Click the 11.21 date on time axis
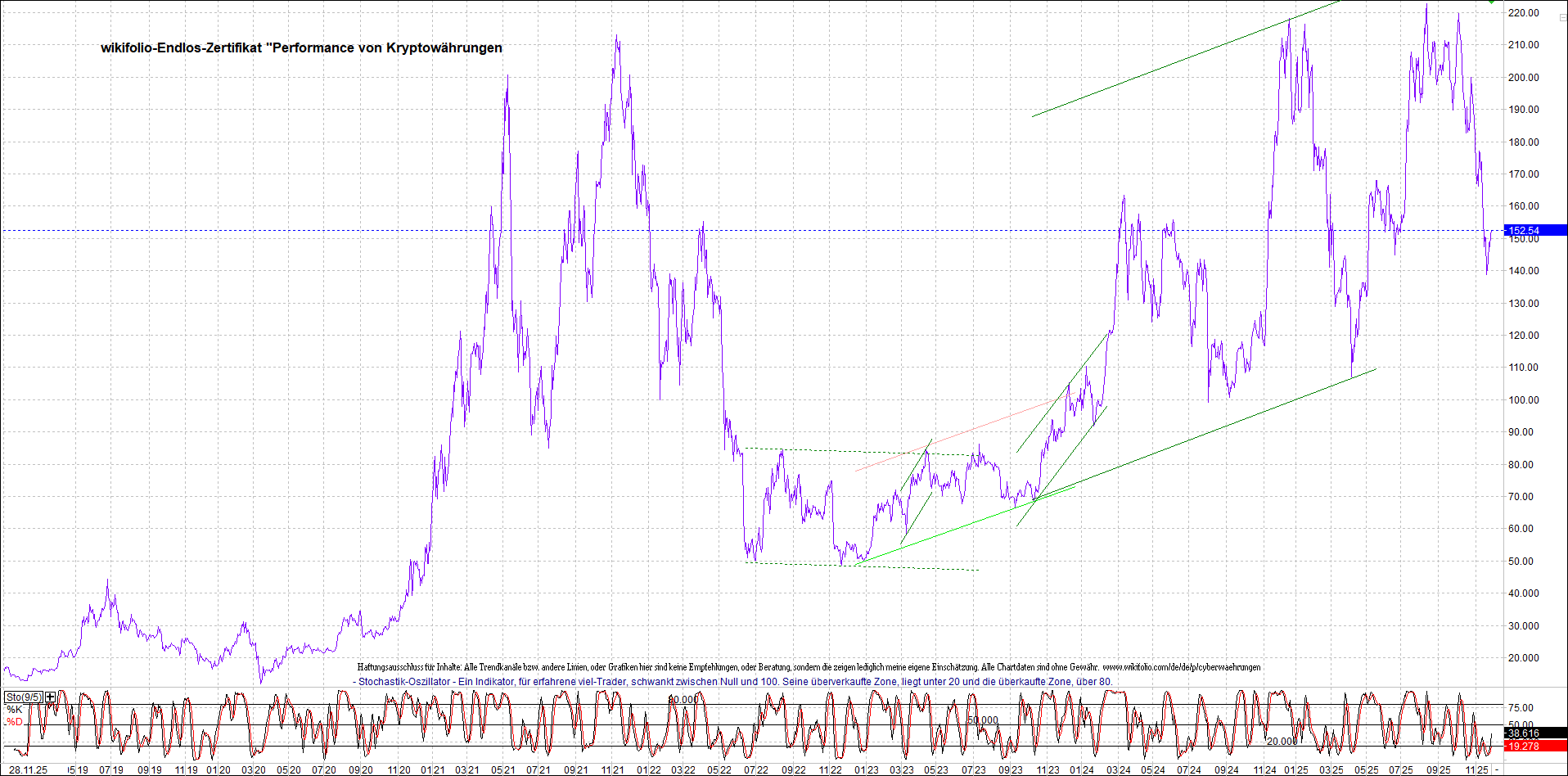1568x776 pixels. click(x=612, y=770)
